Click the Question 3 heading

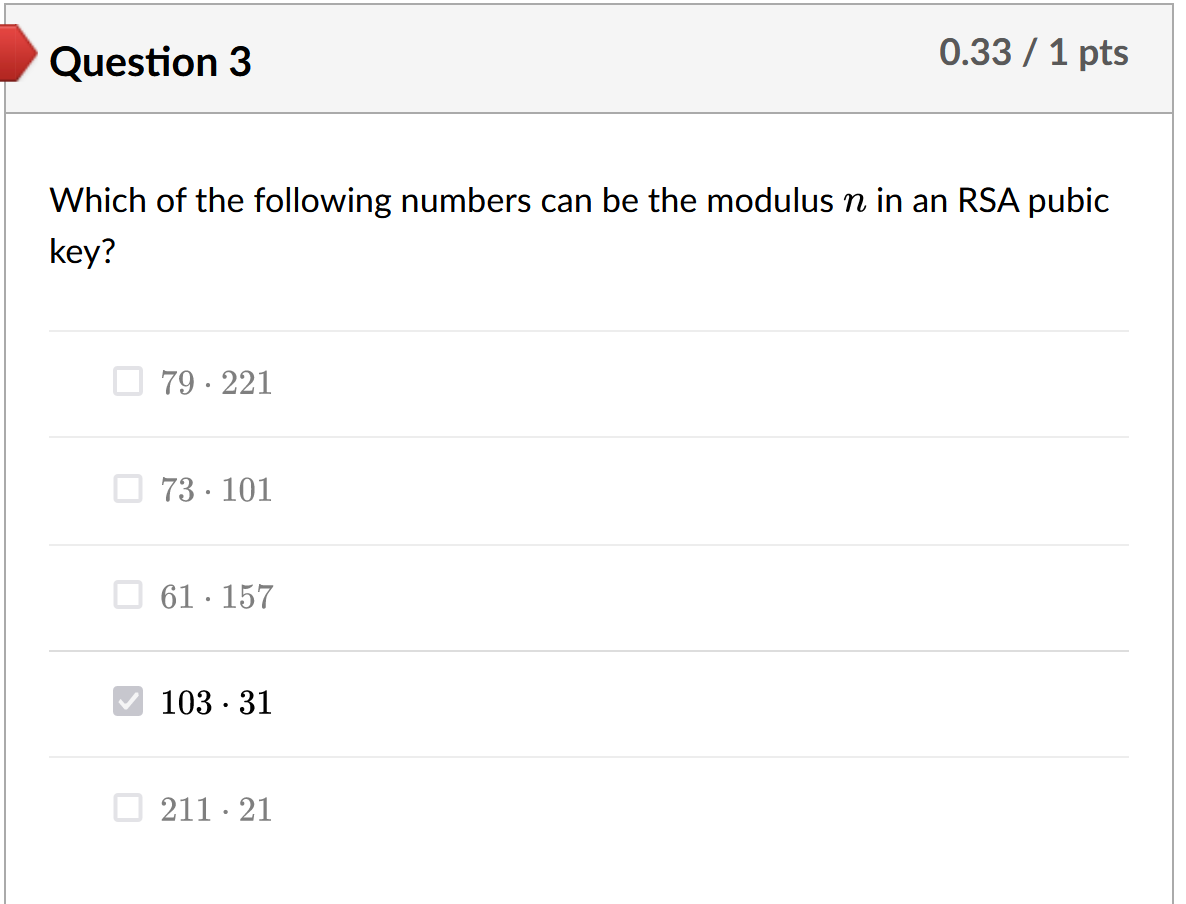pos(150,62)
